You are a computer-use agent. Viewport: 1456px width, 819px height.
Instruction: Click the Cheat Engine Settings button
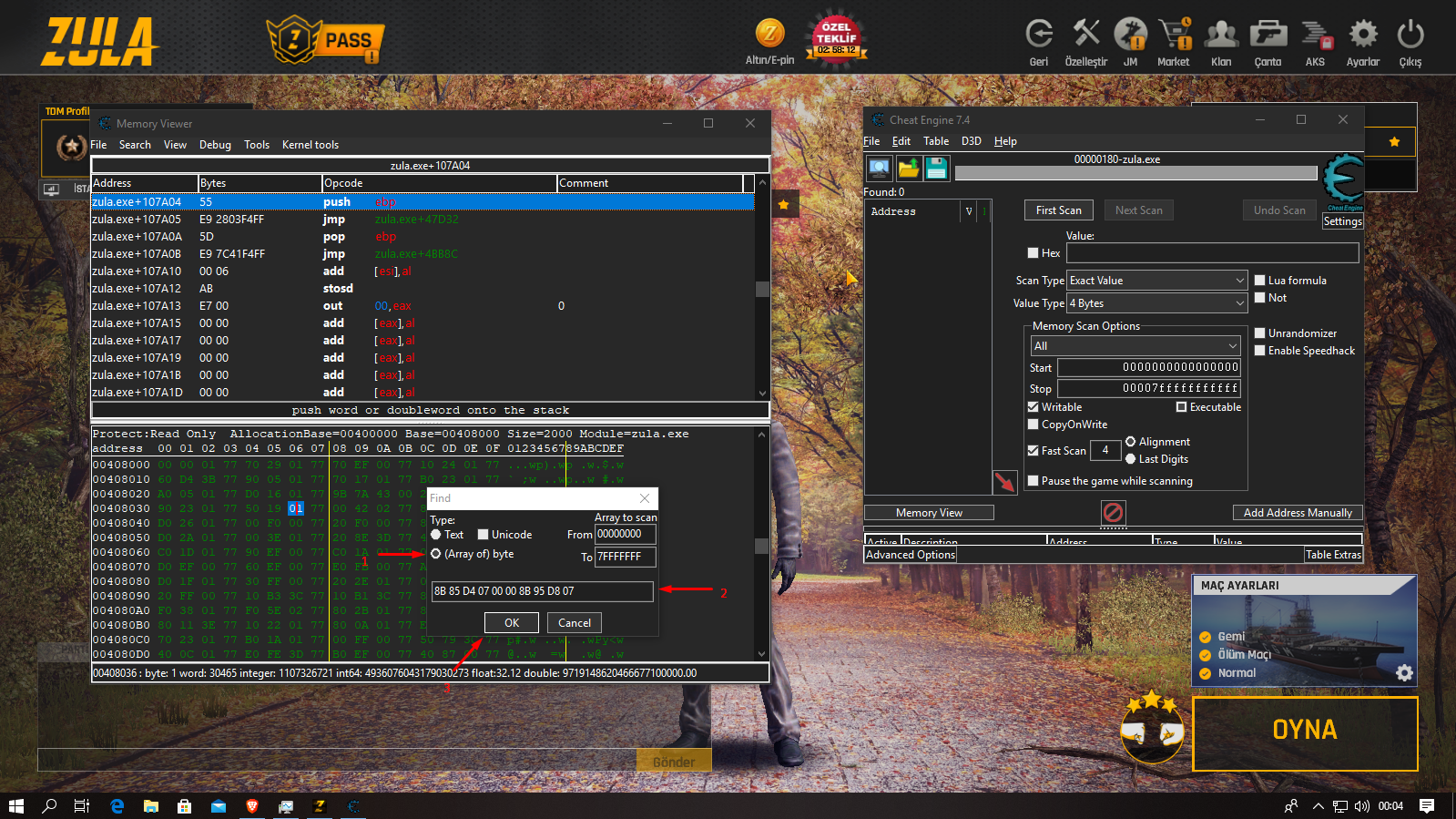[1343, 221]
